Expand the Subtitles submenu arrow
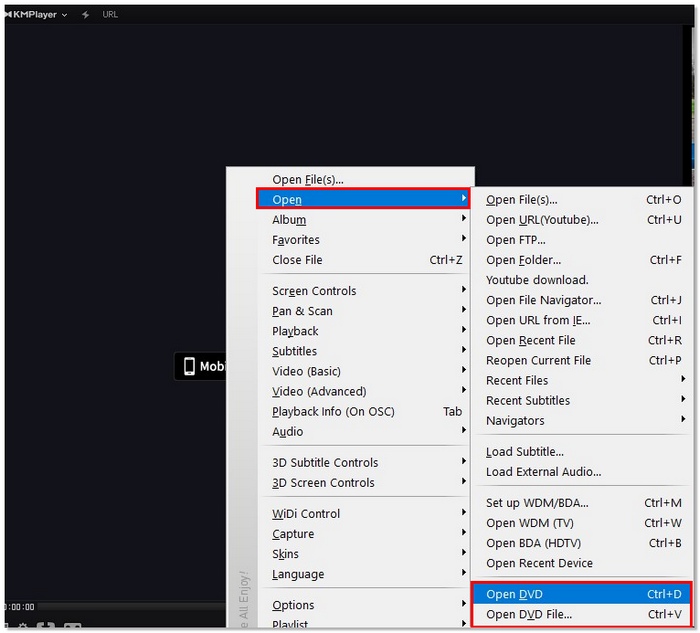The image size is (700, 633). coord(464,351)
